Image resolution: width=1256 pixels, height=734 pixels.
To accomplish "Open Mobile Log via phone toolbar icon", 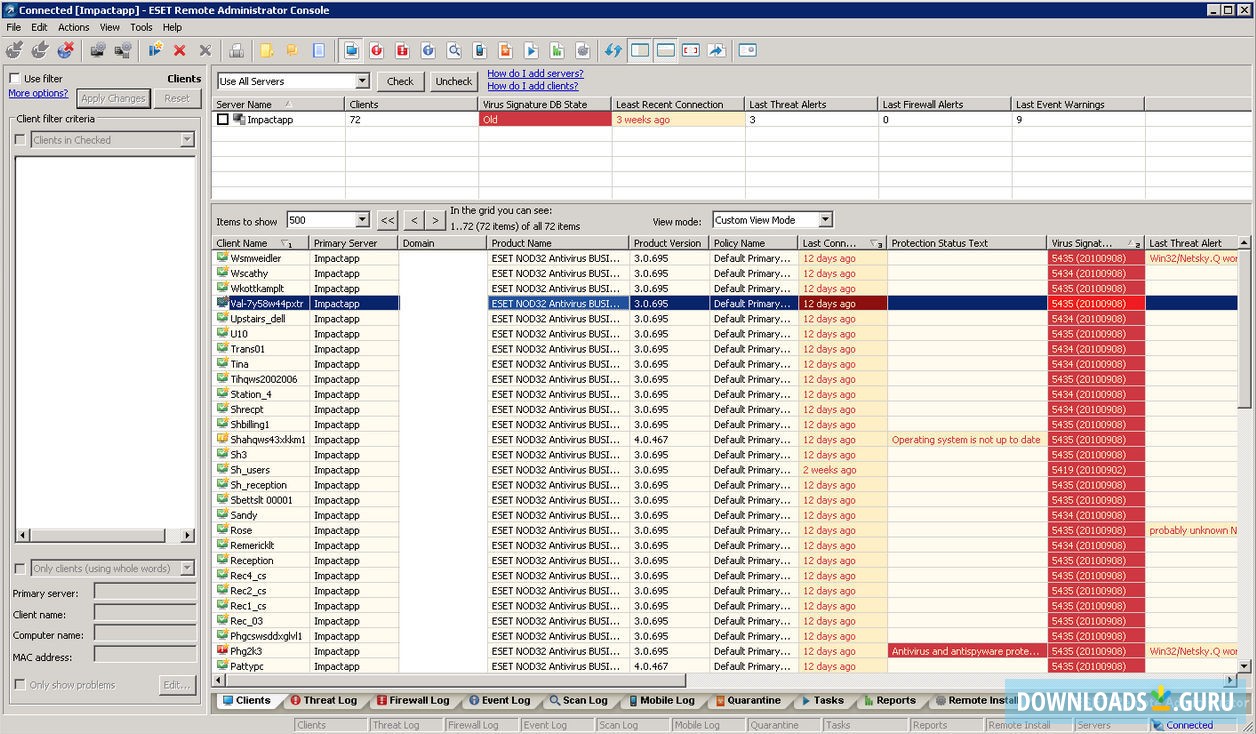I will [480, 50].
